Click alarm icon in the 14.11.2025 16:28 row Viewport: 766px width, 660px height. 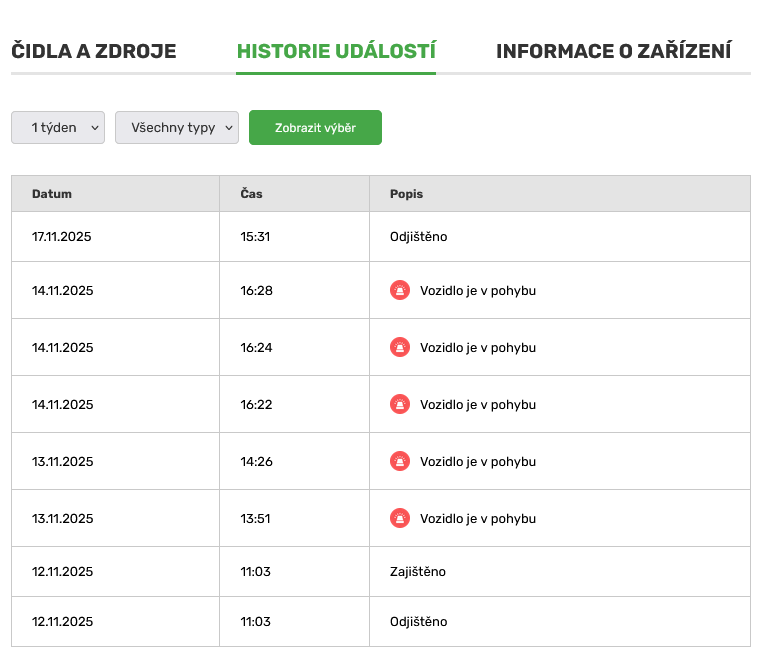pyautogui.click(x=400, y=291)
